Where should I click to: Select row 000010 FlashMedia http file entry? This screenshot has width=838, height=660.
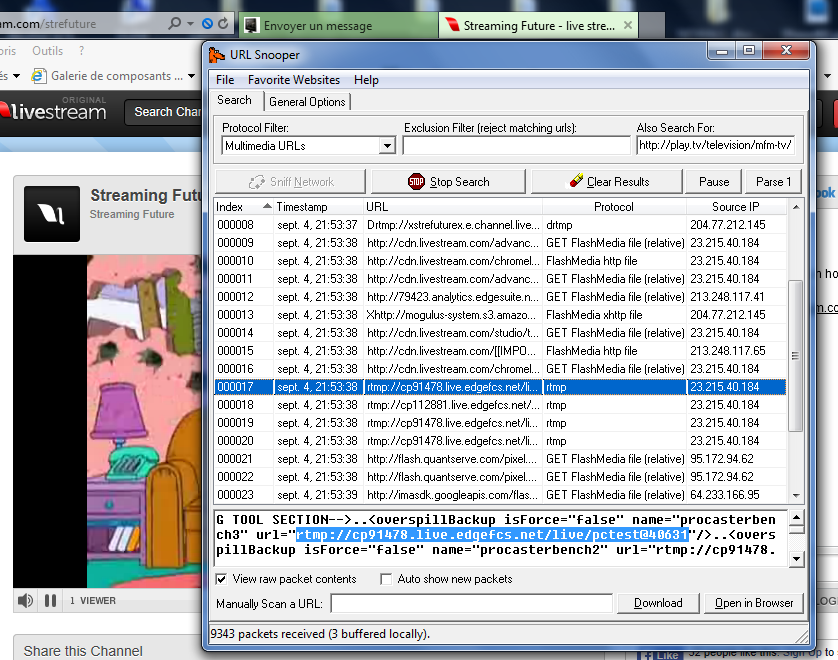500,261
